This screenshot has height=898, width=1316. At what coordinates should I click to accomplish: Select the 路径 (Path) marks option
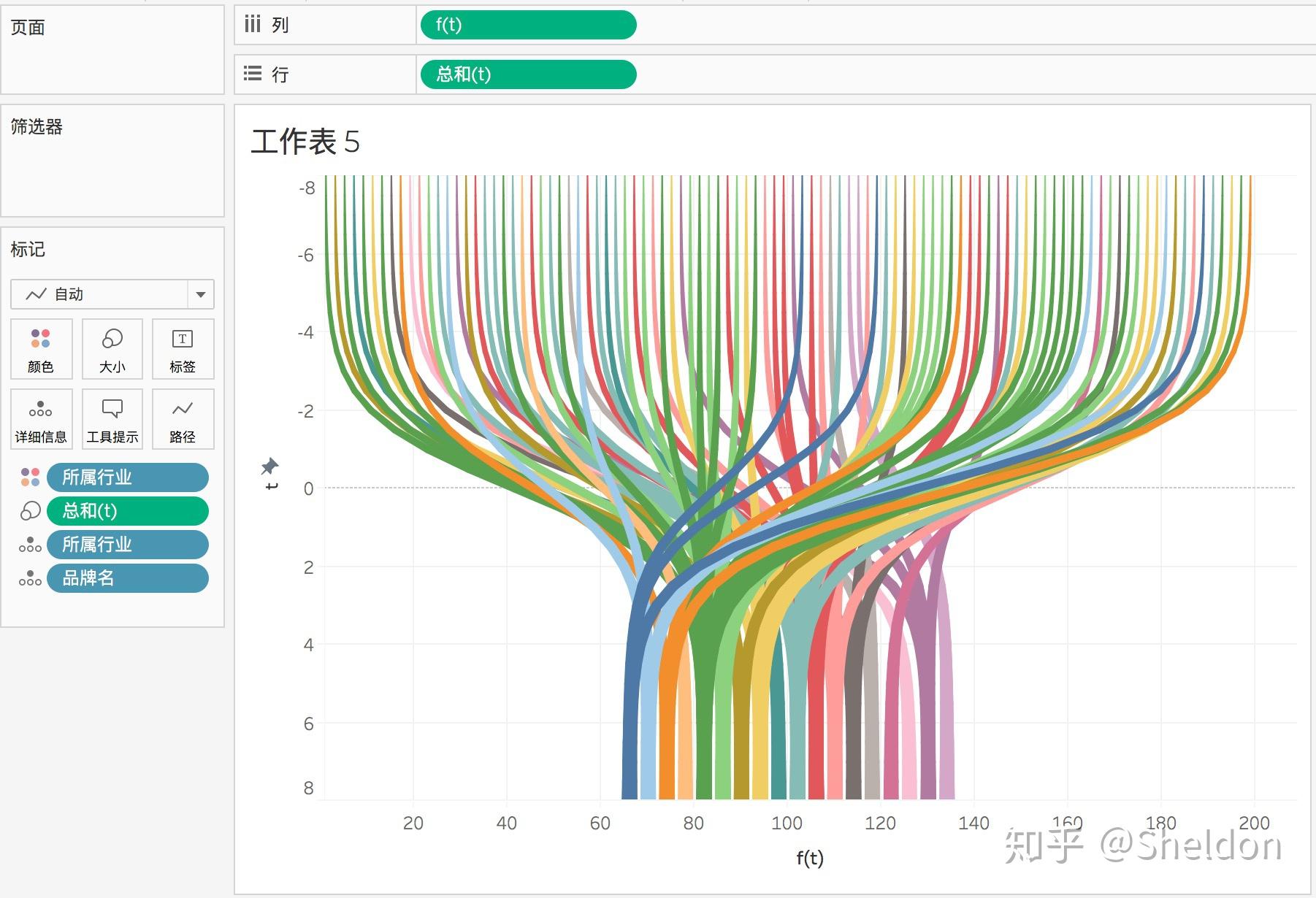182,418
